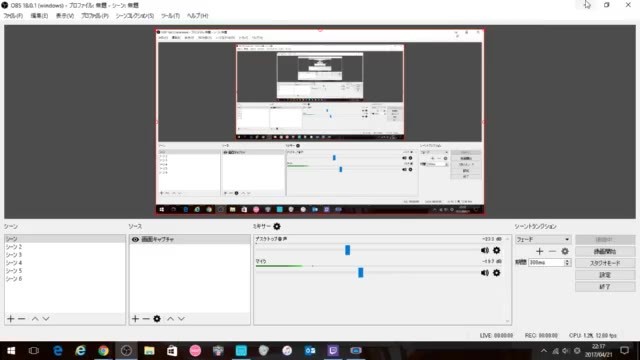Increase transition duration with stepper arrow
Viewport: 640px width, 360px height.
[567, 261]
